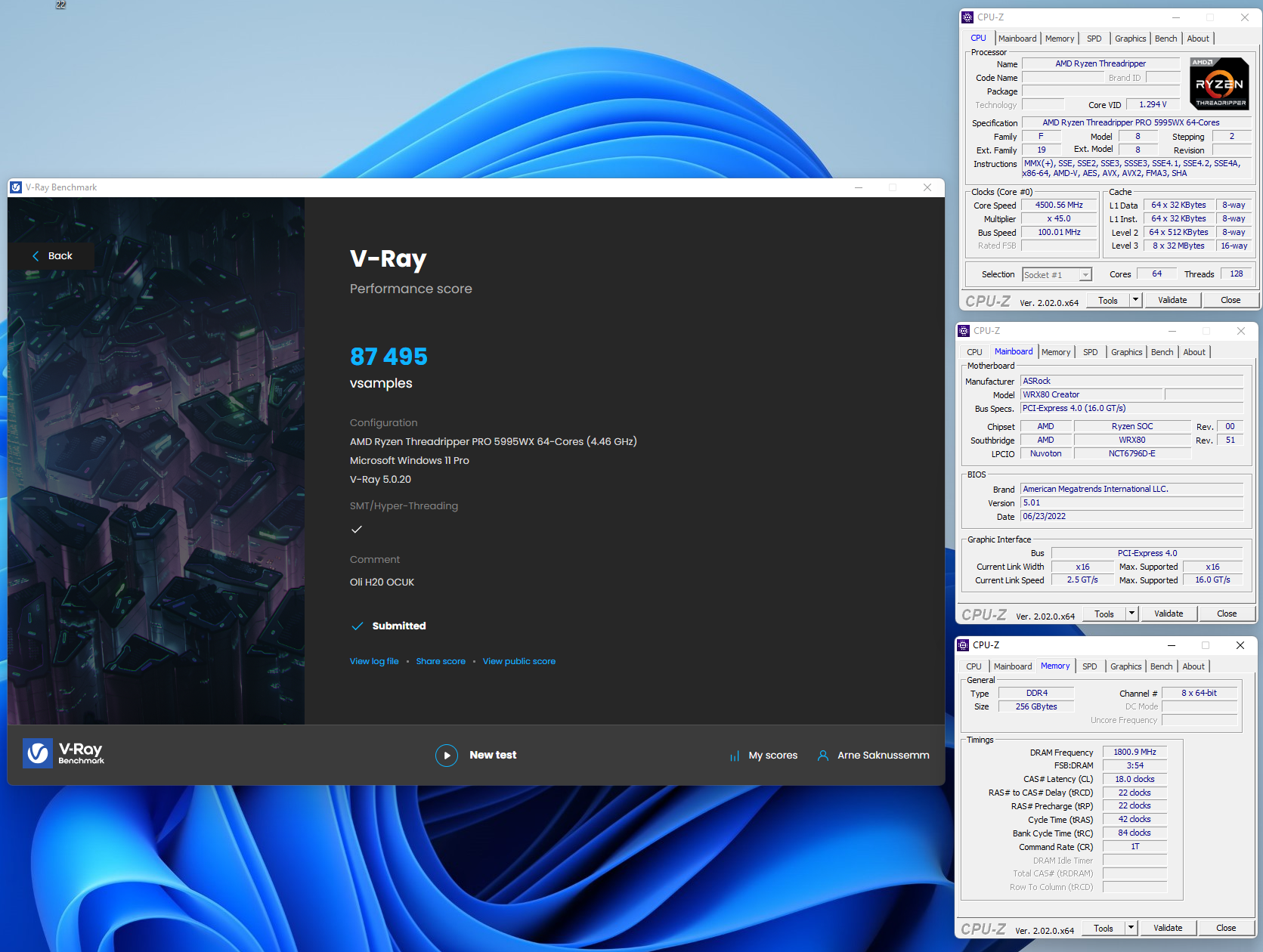Image resolution: width=1263 pixels, height=952 pixels.
Task: Click the Ryzen Threadripper logo in CPU-Z
Action: pyautogui.click(x=1220, y=84)
